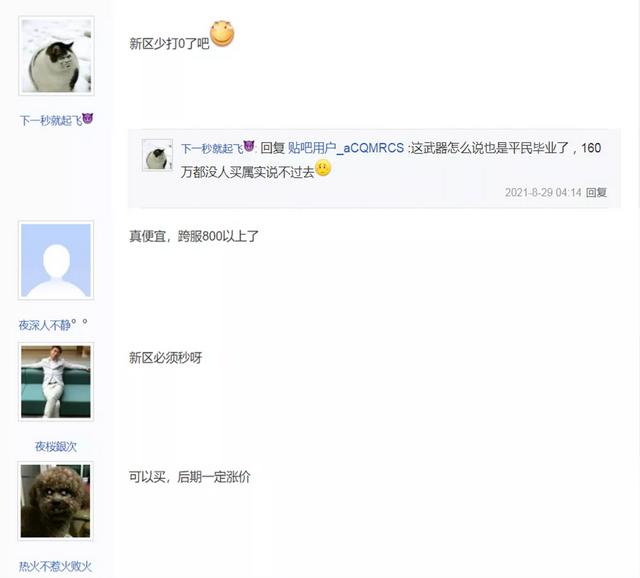Open avatar of man on green sofa

point(56,382)
